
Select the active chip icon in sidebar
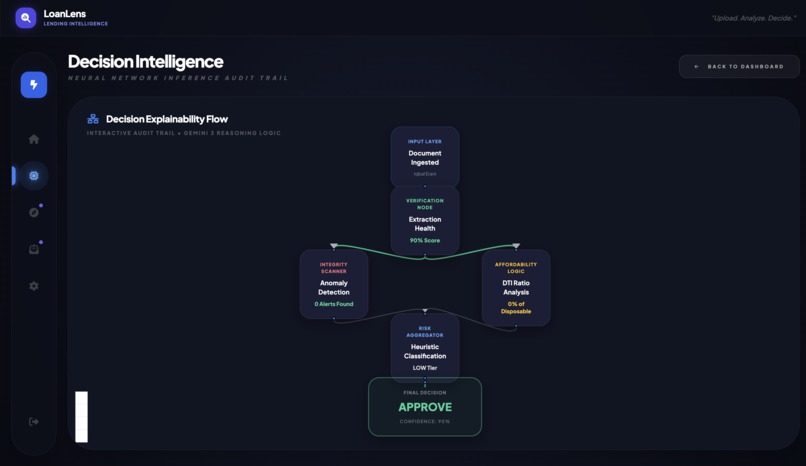[34, 176]
